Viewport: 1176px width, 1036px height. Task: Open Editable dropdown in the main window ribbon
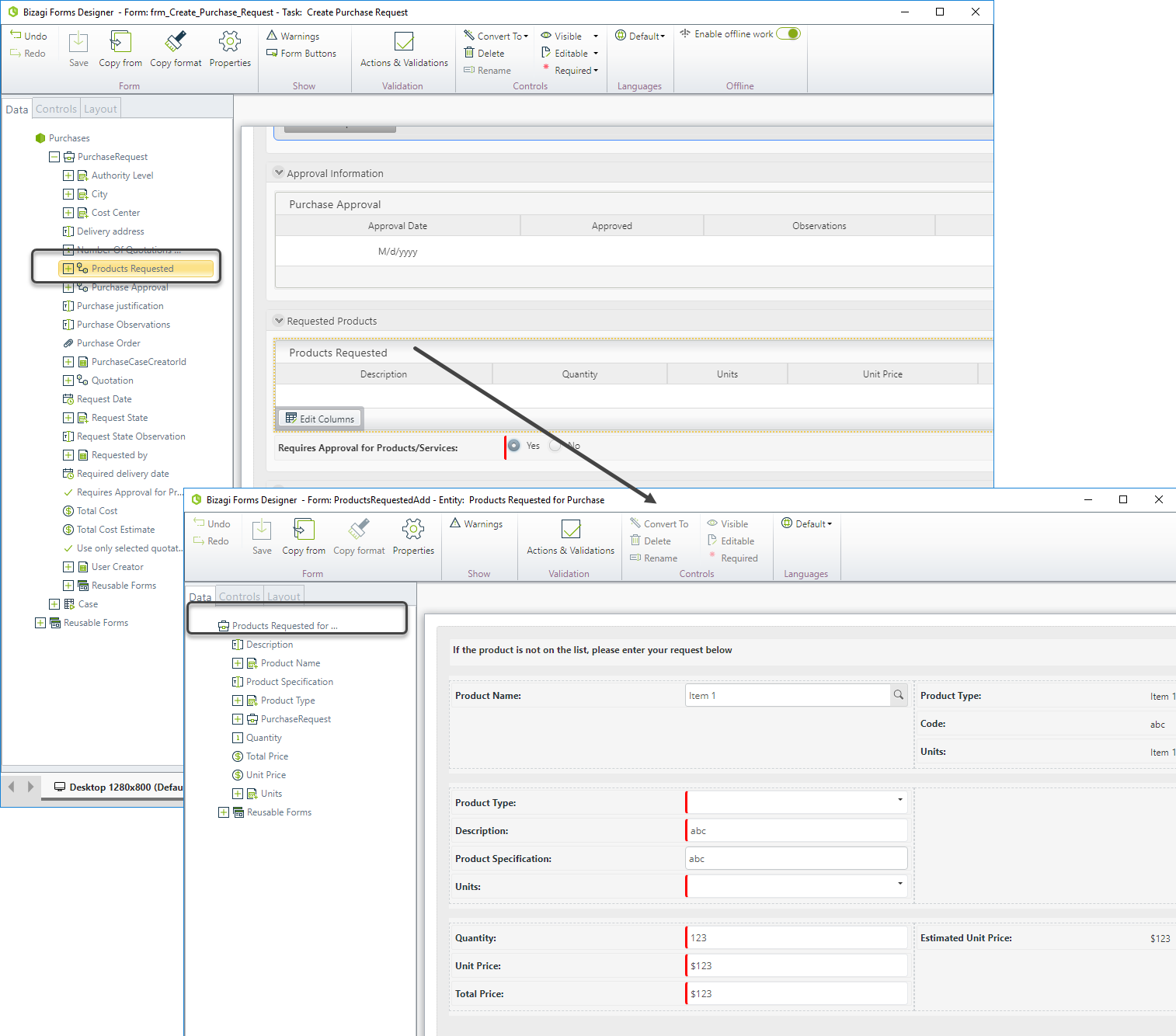pyautogui.click(x=569, y=54)
